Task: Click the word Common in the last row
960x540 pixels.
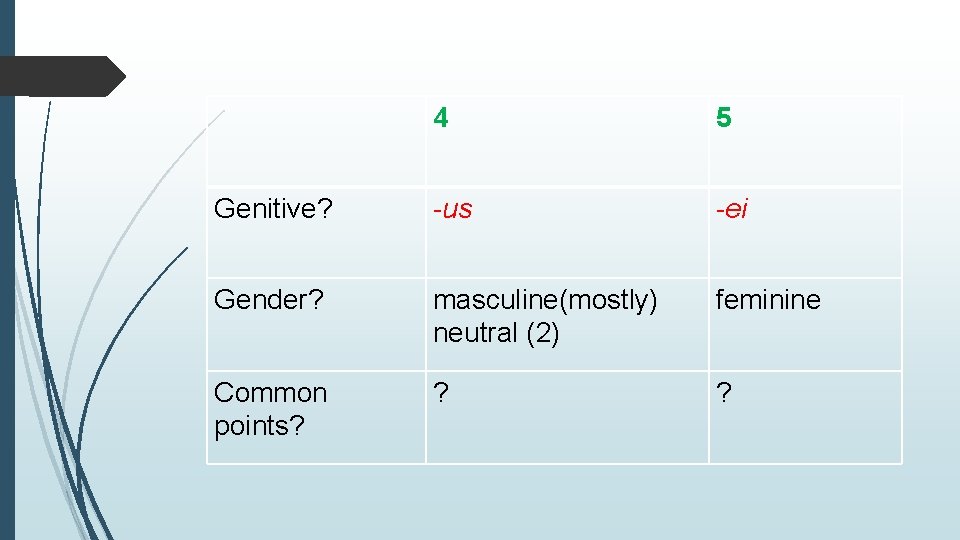Action: click(x=270, y=392)
